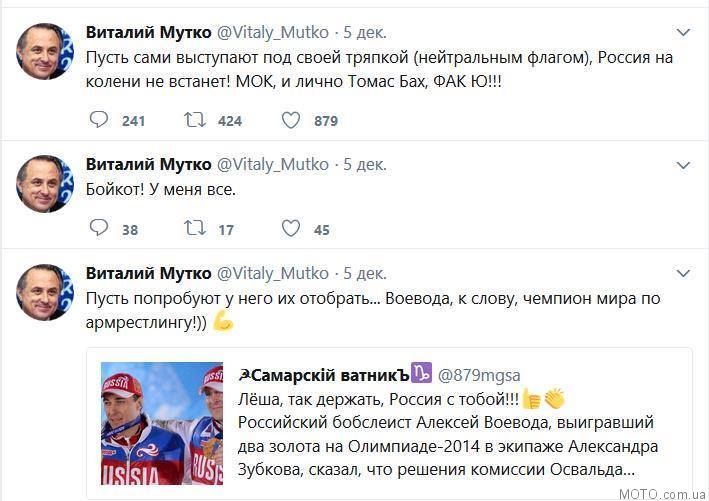This screenshot has width=709, height=501.
Task: Click the avatar on the third tweet
Action: 45,293
